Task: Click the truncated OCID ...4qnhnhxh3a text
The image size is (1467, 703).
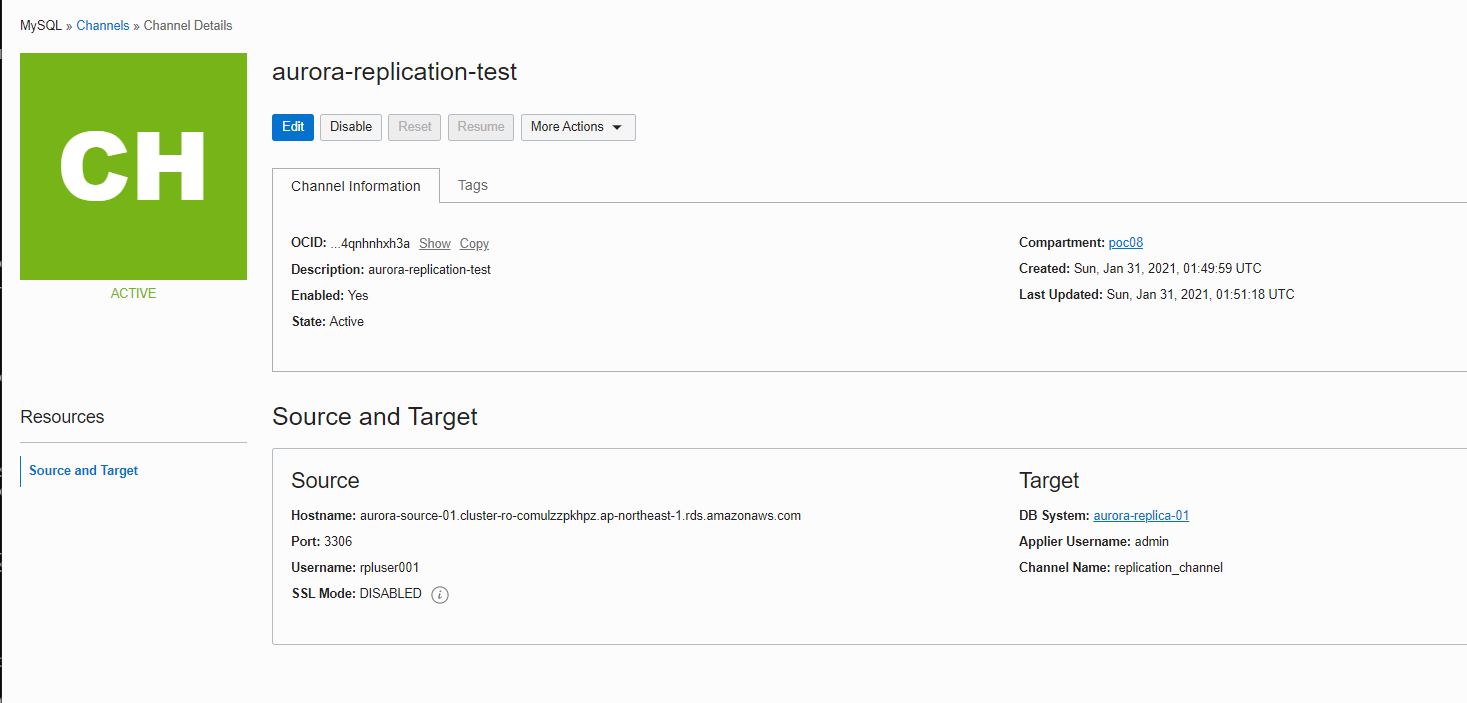Action: (370, 244)
